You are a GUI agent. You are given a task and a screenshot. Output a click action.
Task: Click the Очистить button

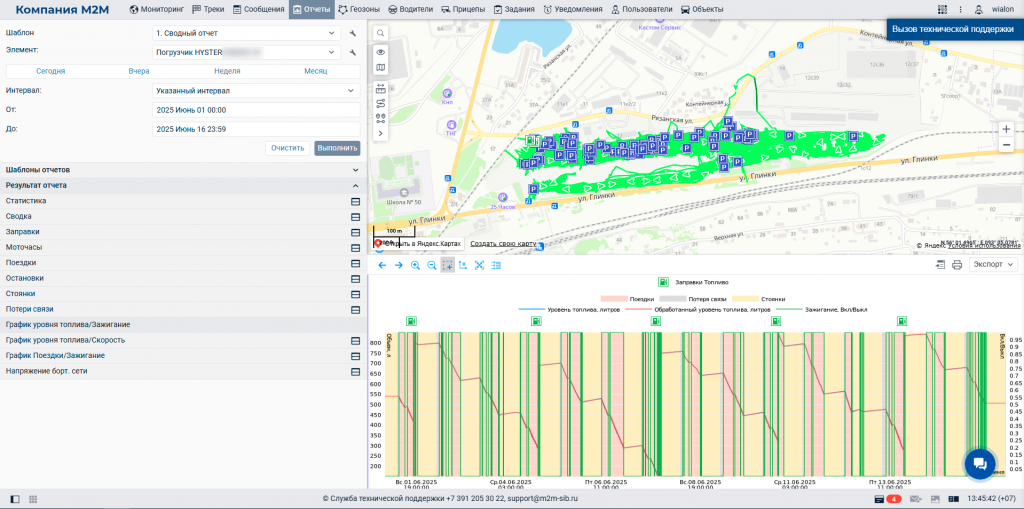(x=287, y=148)
